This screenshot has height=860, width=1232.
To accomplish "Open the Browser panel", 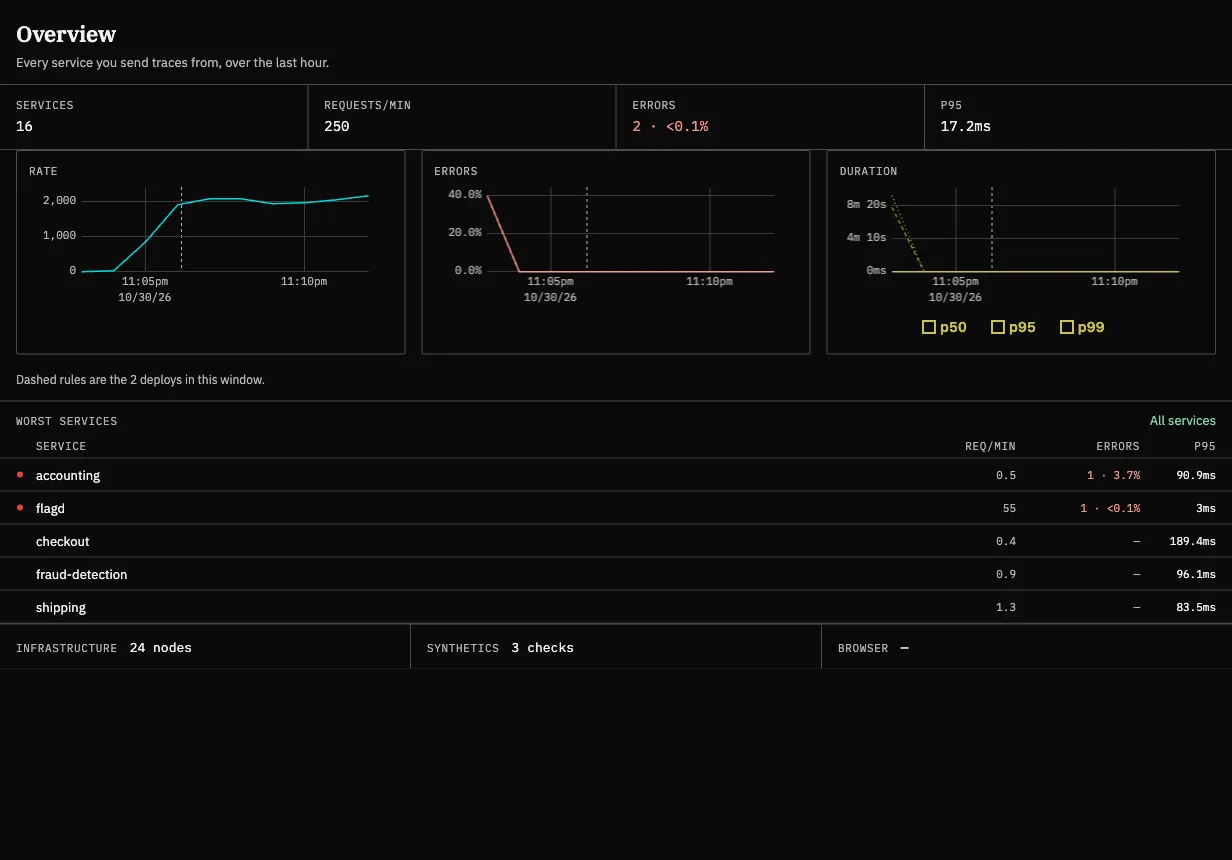I will (x=1027, y=647).
